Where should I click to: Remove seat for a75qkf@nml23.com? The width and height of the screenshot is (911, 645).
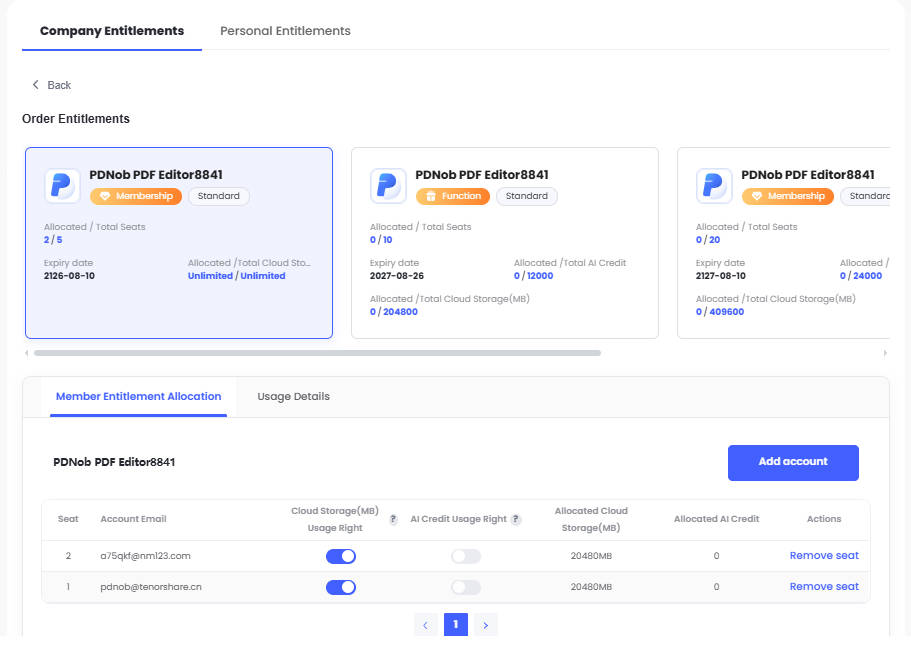click(824, 556)
